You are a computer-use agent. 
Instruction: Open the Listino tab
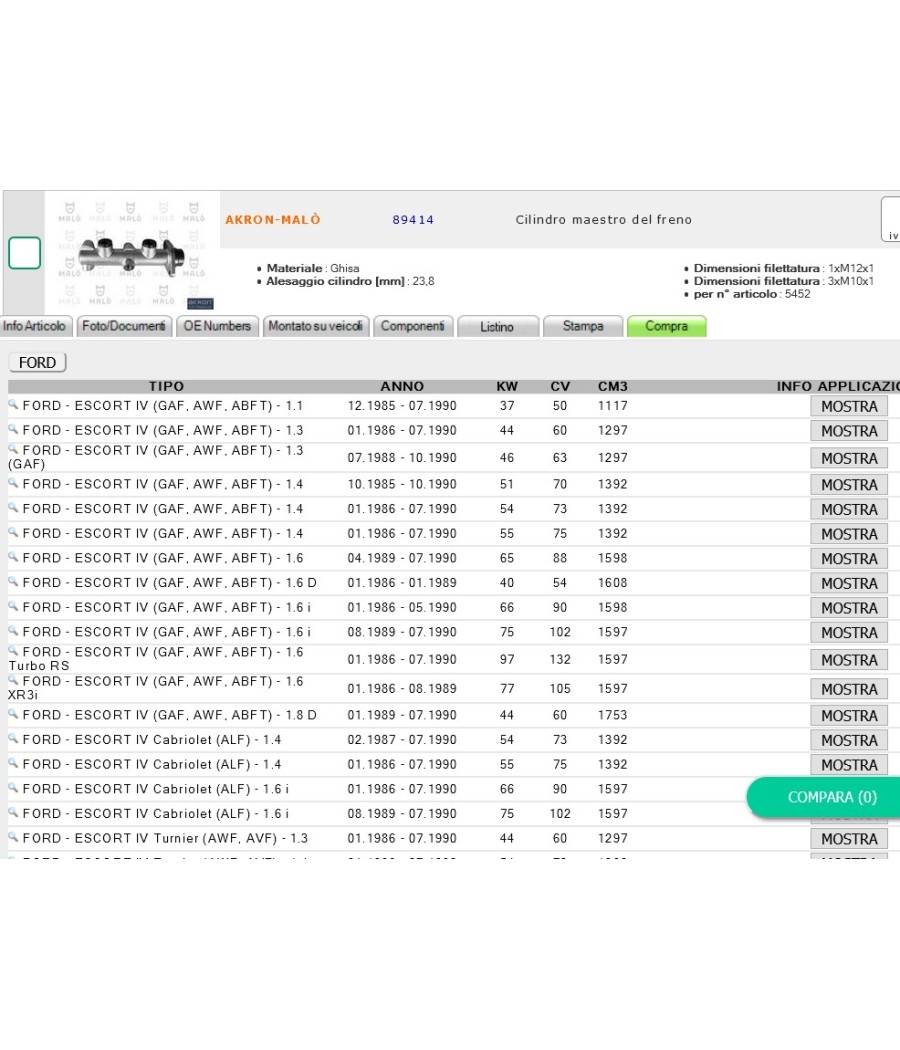[x=498, y=327]
